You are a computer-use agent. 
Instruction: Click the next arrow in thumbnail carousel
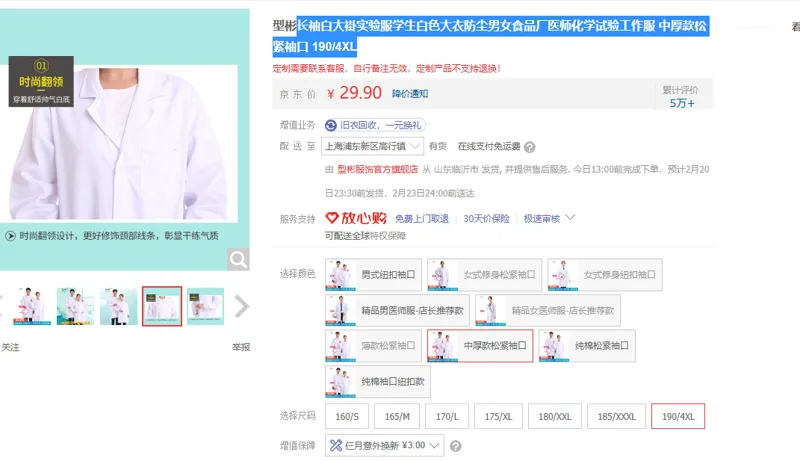point(241,306)
